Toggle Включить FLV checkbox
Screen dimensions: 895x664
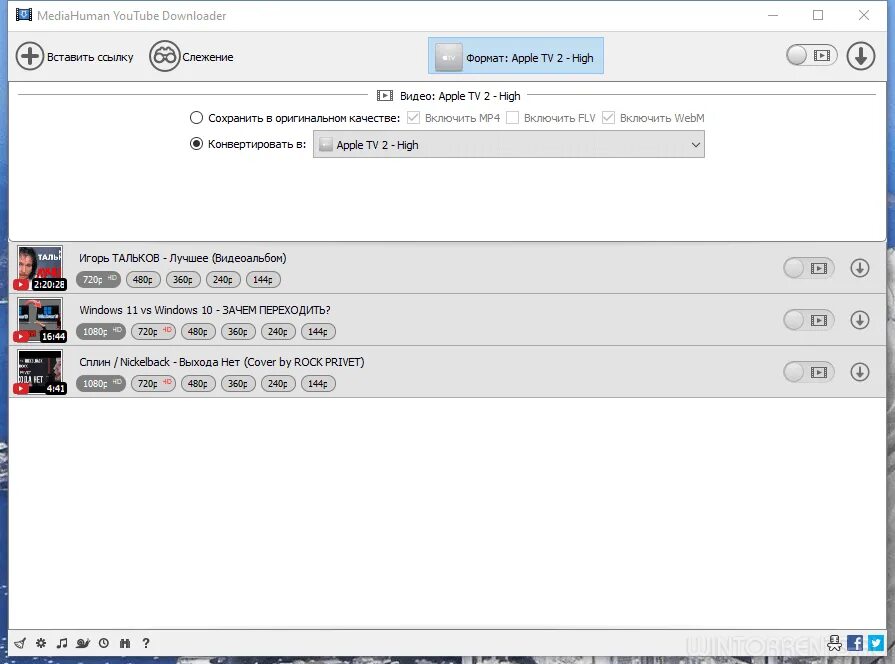tap(512, 118)
